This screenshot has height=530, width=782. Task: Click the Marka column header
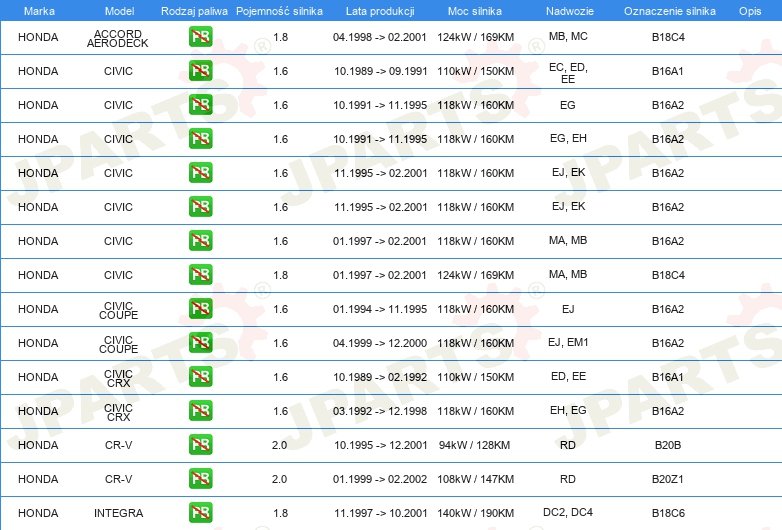click(39, 11)
